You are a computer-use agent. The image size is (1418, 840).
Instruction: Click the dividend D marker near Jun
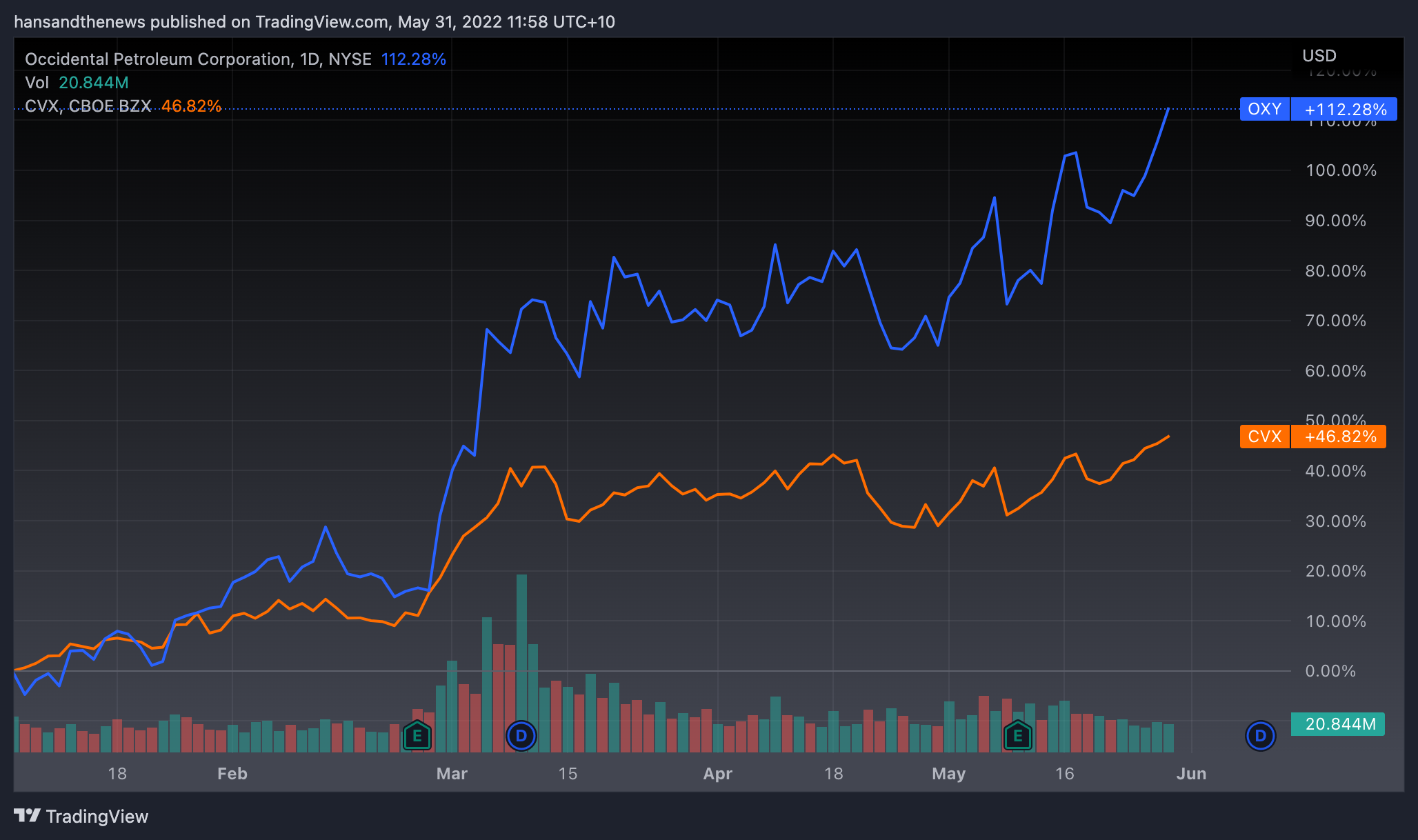coord(1260,736)
